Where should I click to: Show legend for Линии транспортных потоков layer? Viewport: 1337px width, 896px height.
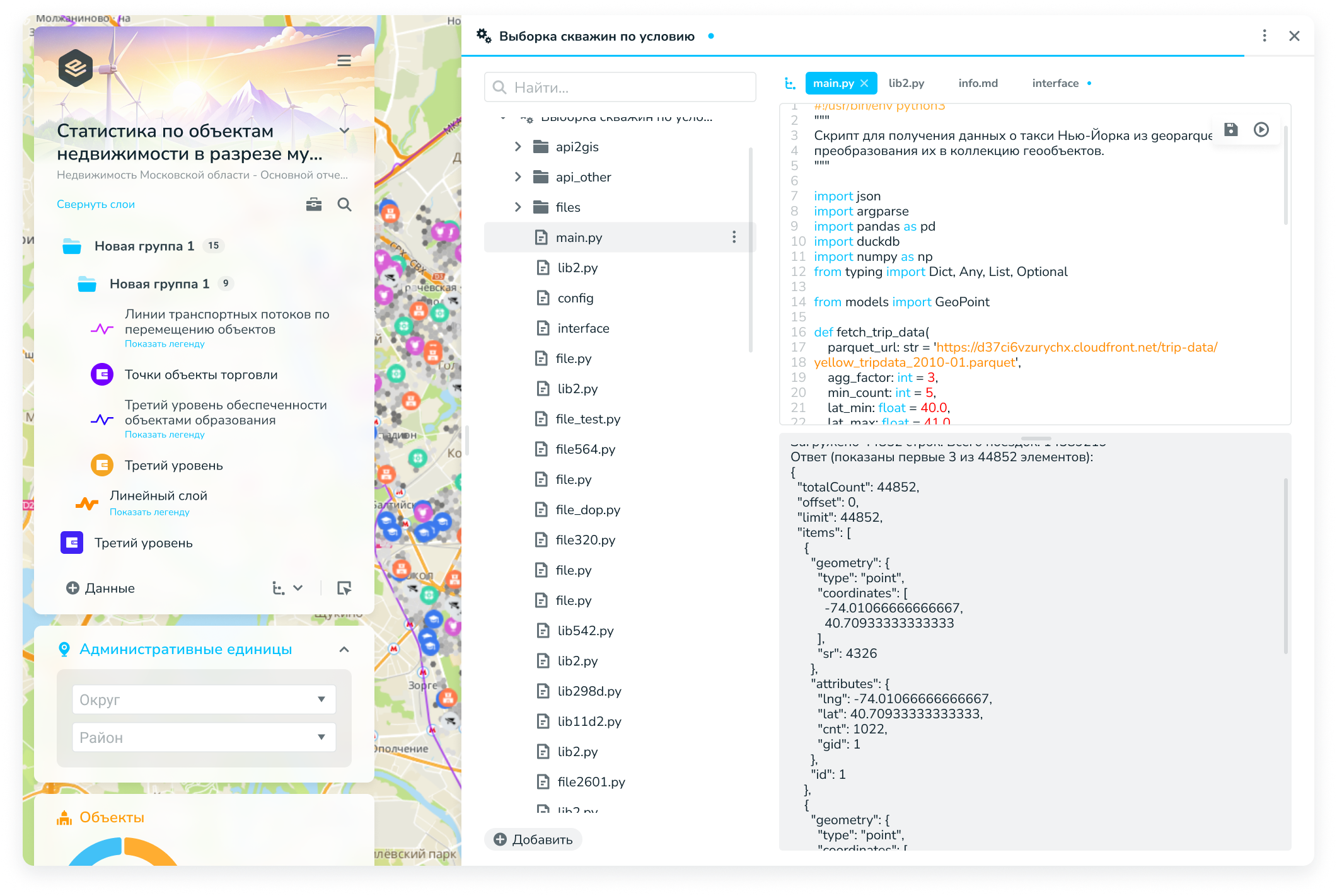point(165,344)
